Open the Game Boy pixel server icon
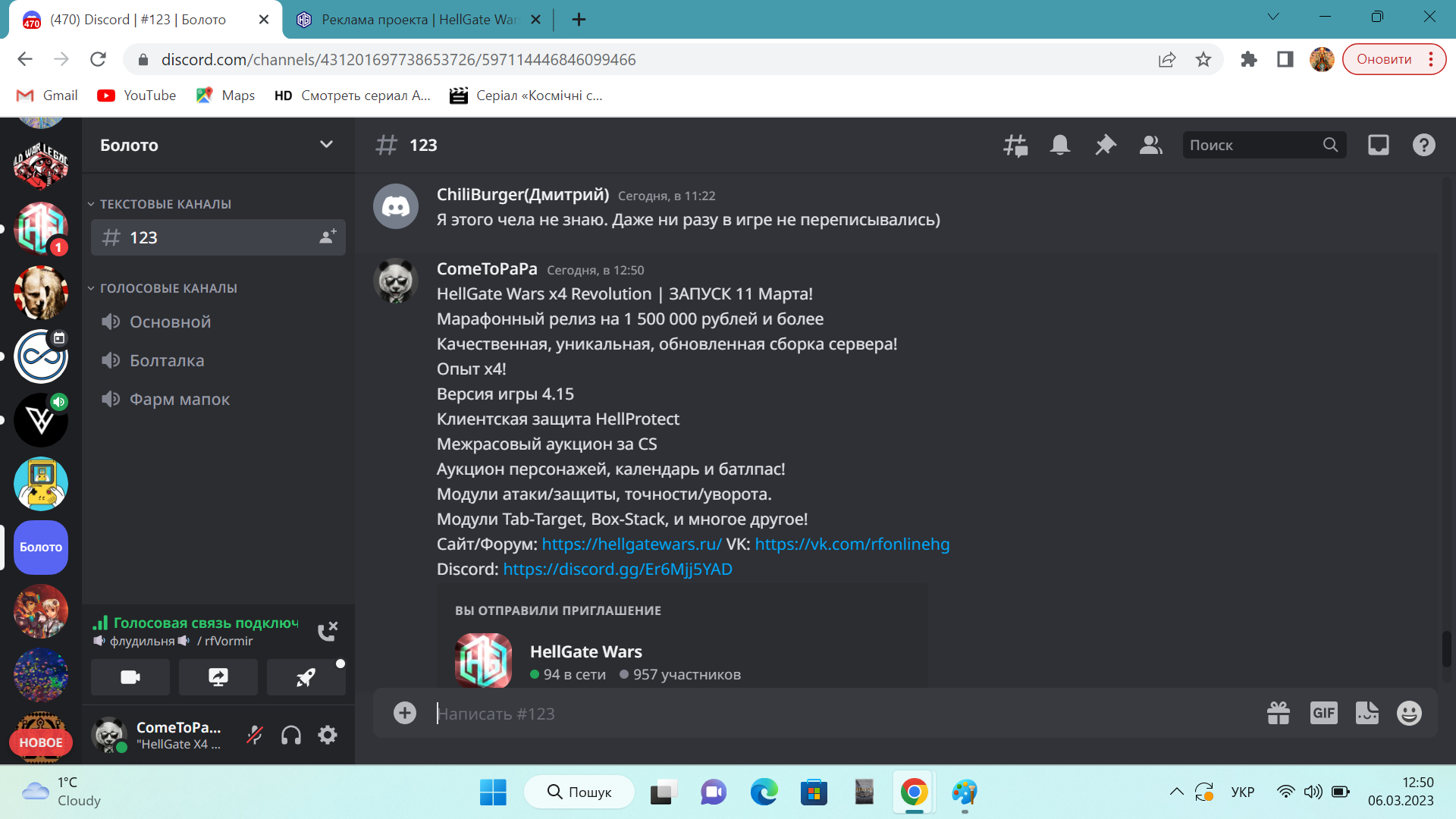This screenshot has width=1456, height=819. [41, 483]
